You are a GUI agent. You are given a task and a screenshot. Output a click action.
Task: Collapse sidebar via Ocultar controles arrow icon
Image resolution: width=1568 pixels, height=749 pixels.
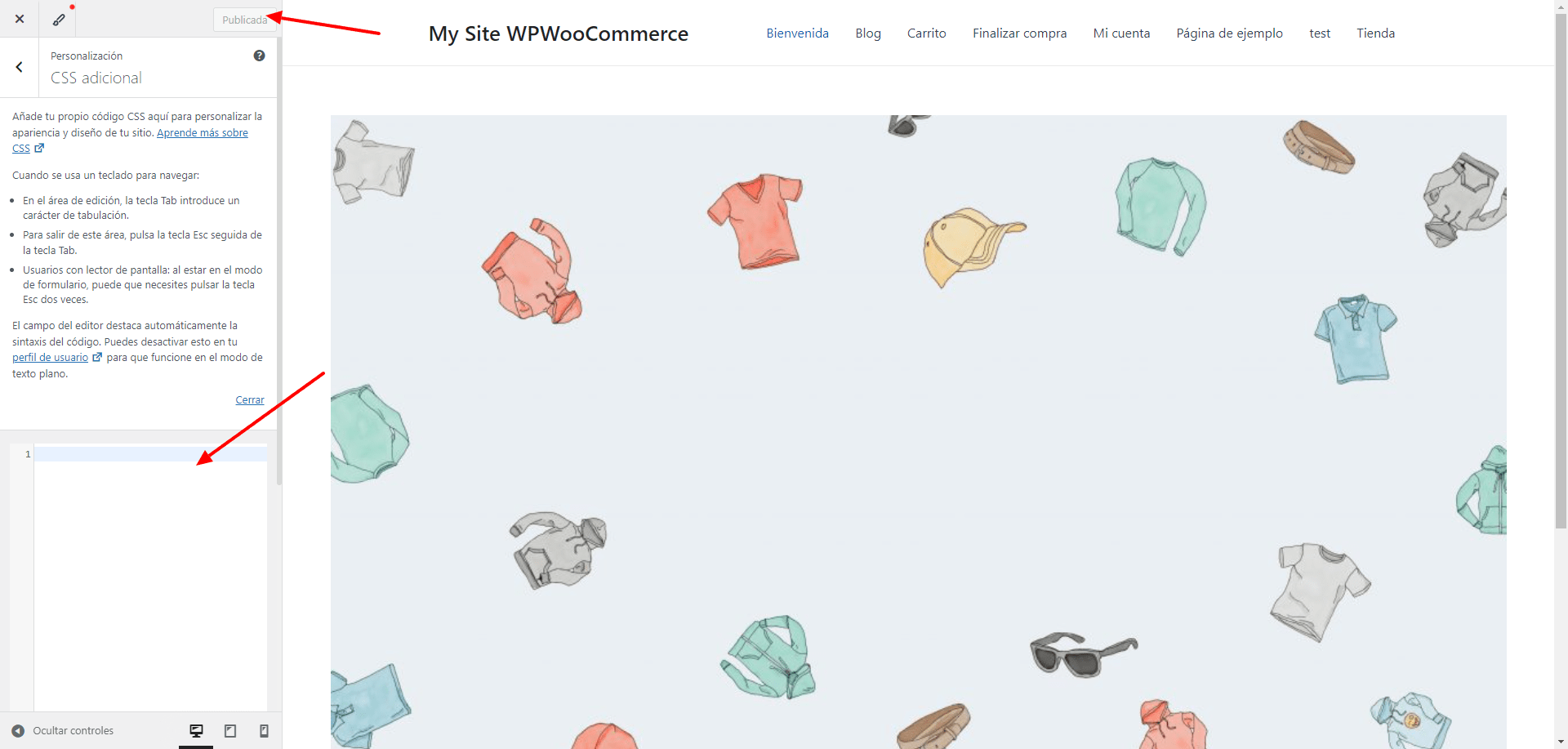click(x=18, y=731)
